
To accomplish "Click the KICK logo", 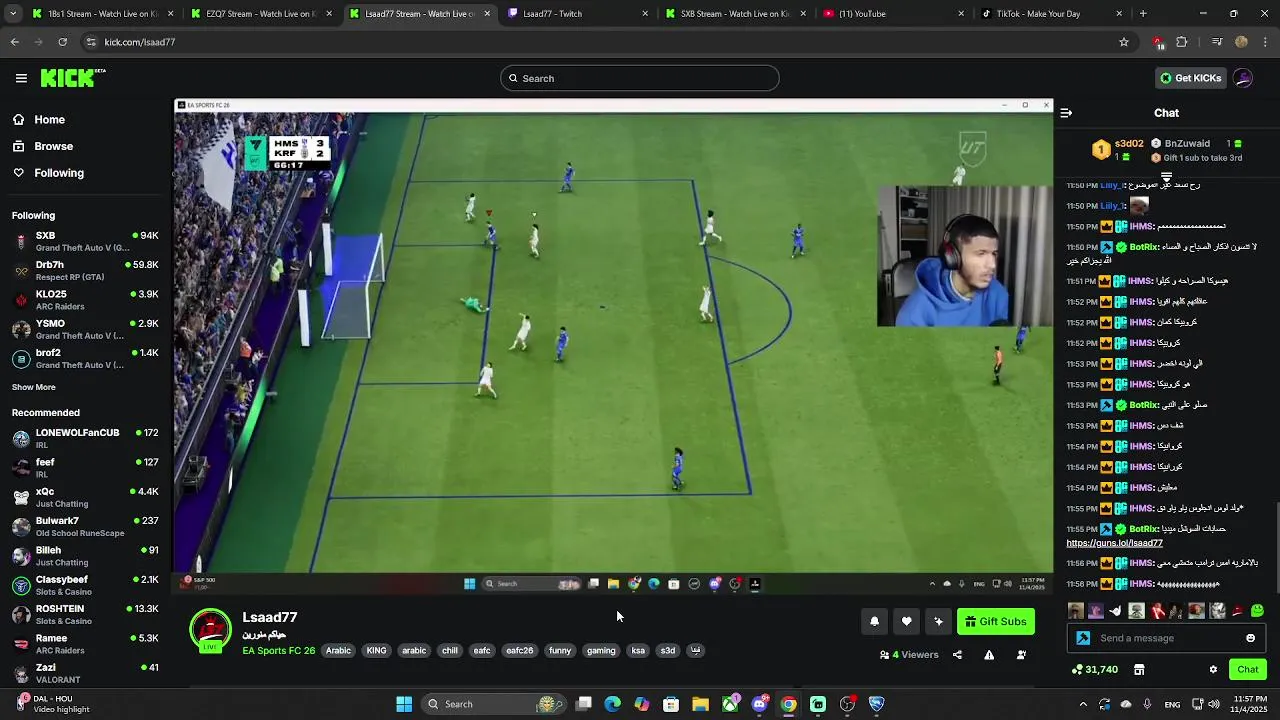I will (x=72, y=78).
